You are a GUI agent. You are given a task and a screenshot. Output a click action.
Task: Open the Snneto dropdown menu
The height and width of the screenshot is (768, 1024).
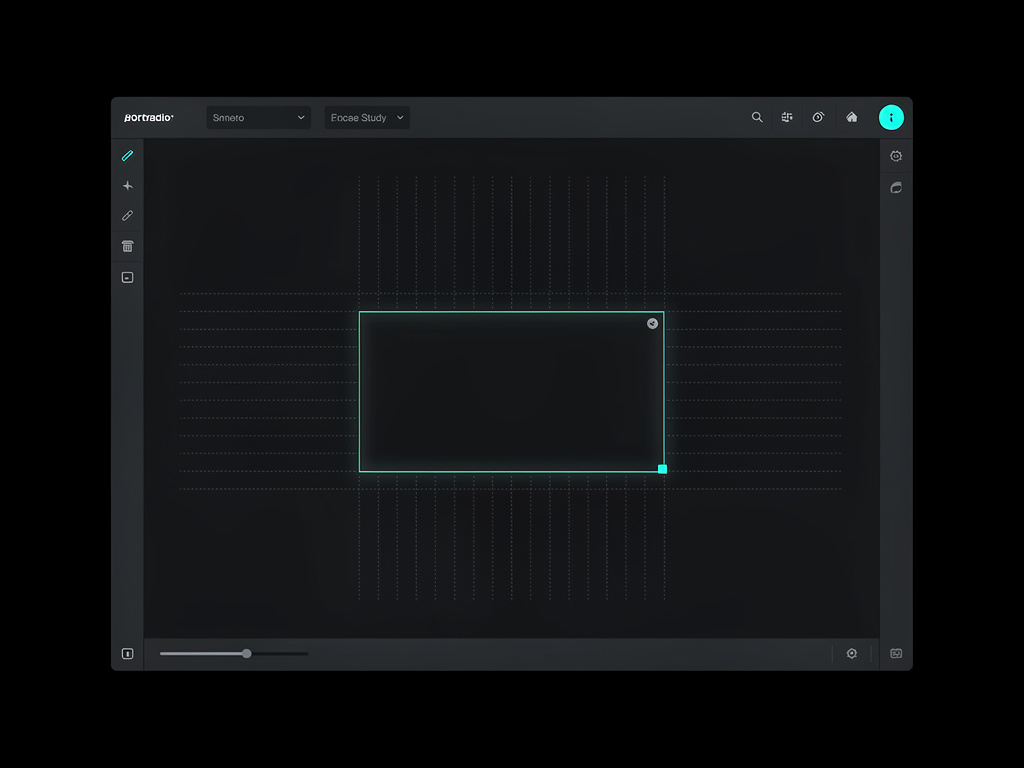click(x=258, y=117)
